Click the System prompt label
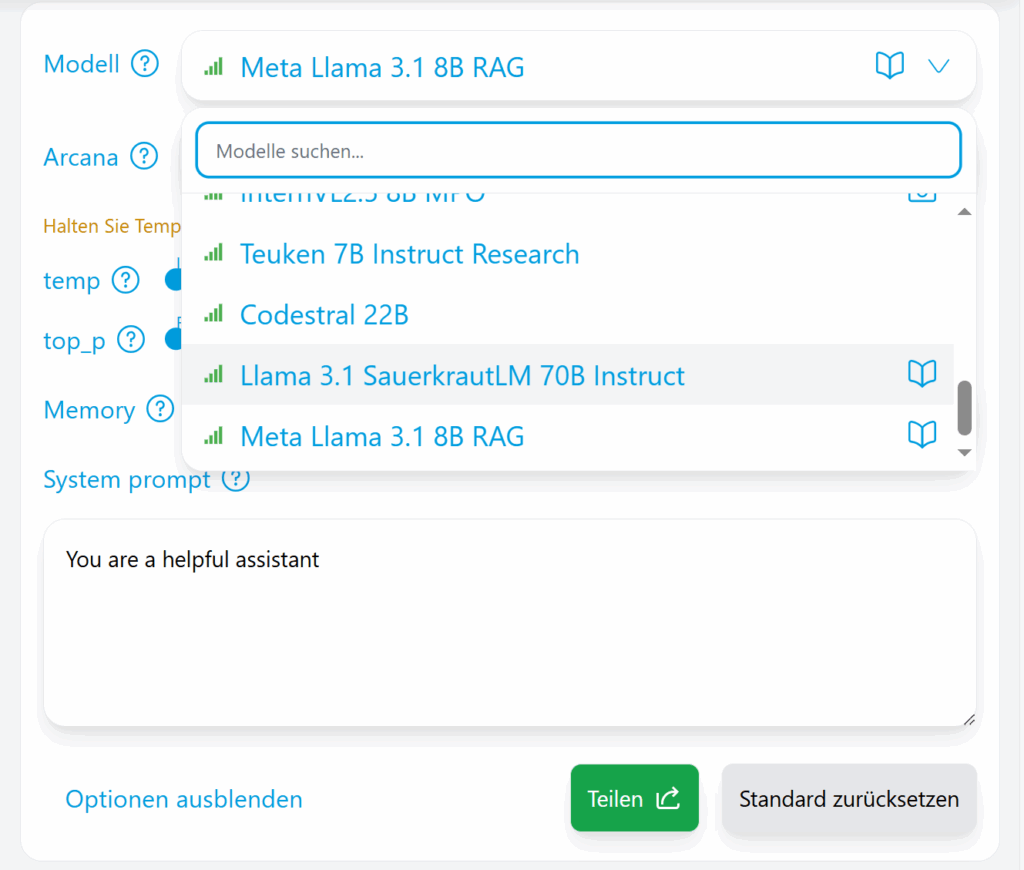This screenshot has height=870, width=1024. [127, 480]
